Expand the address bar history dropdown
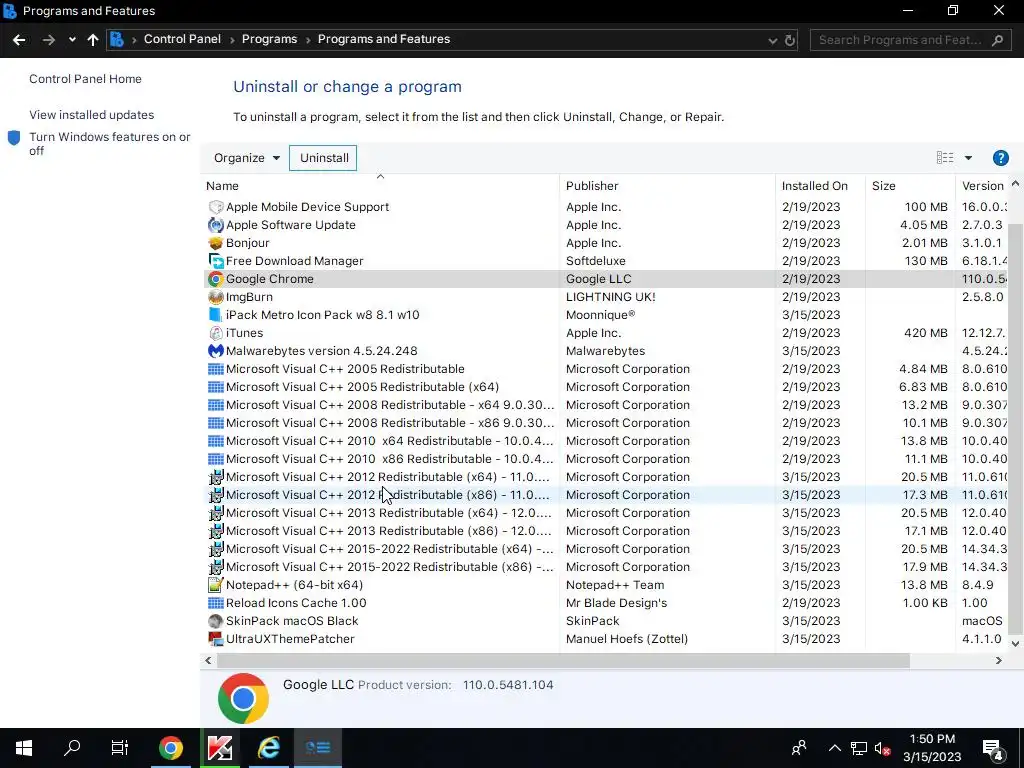 (773, 40)
